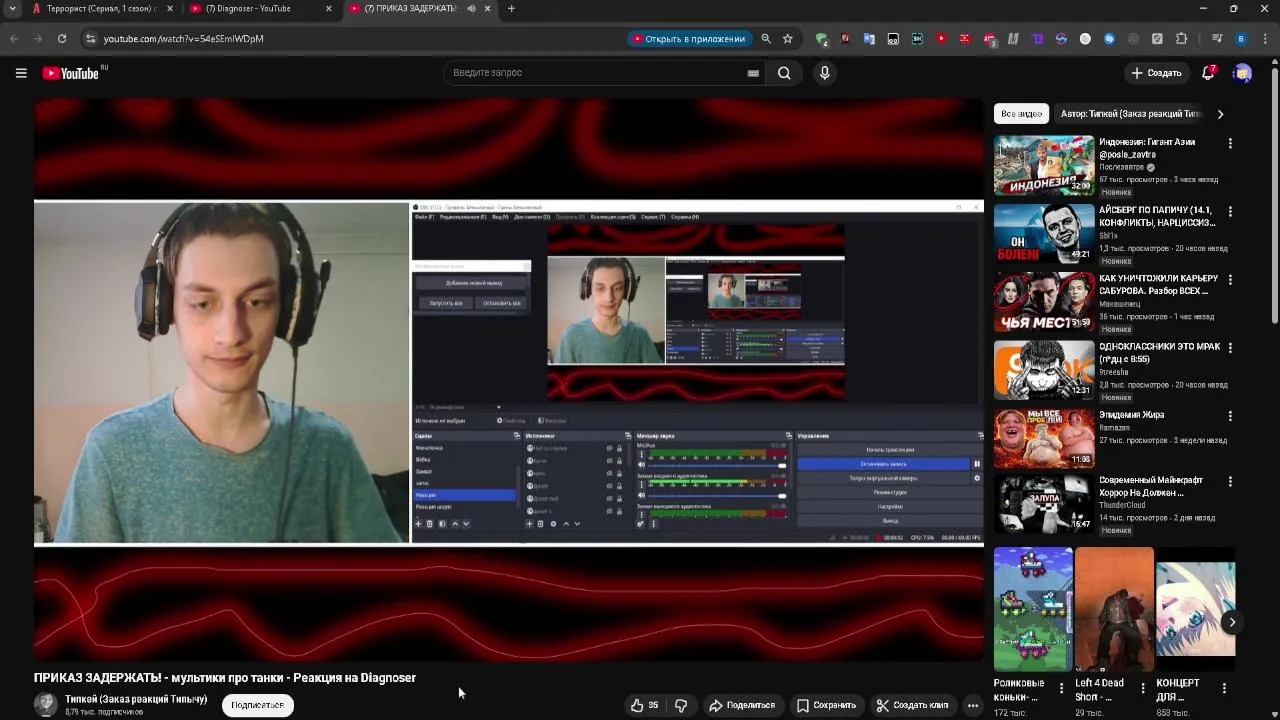Go back using browser back arrow
1280x720 pixels.
point(14,38)
